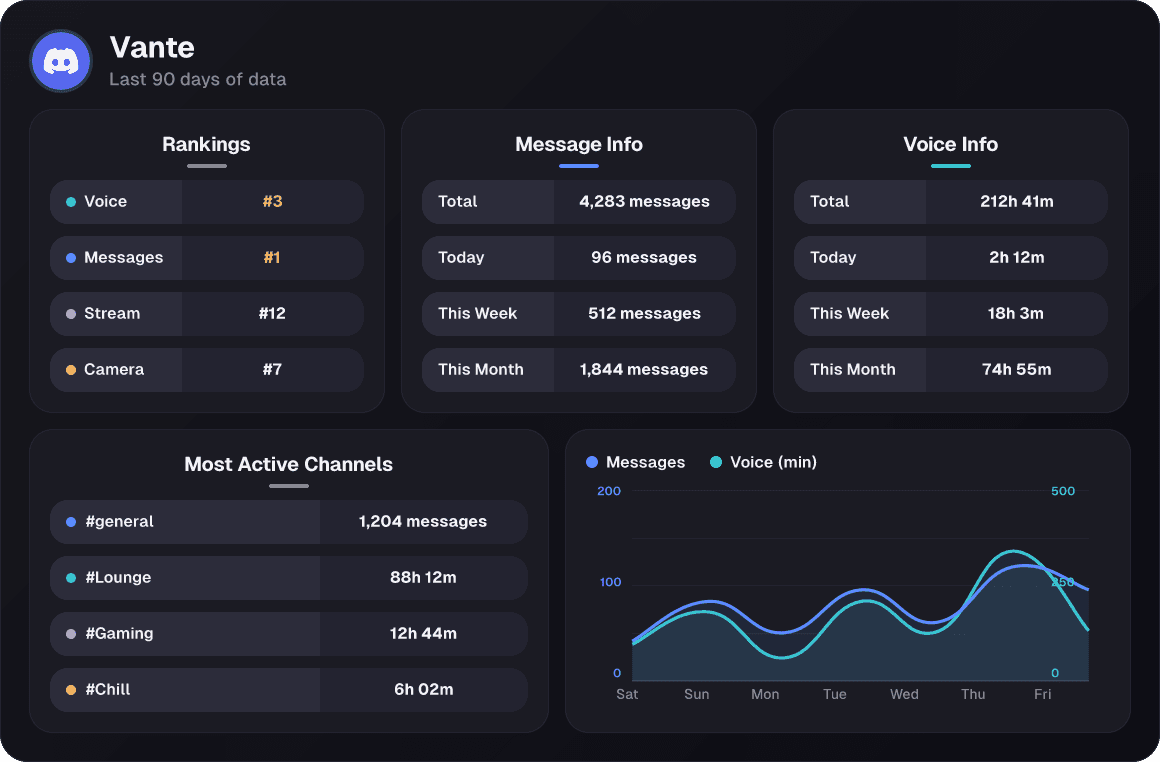
Task: Select the Voice Info card title
Action: click(x=951, y=144)
